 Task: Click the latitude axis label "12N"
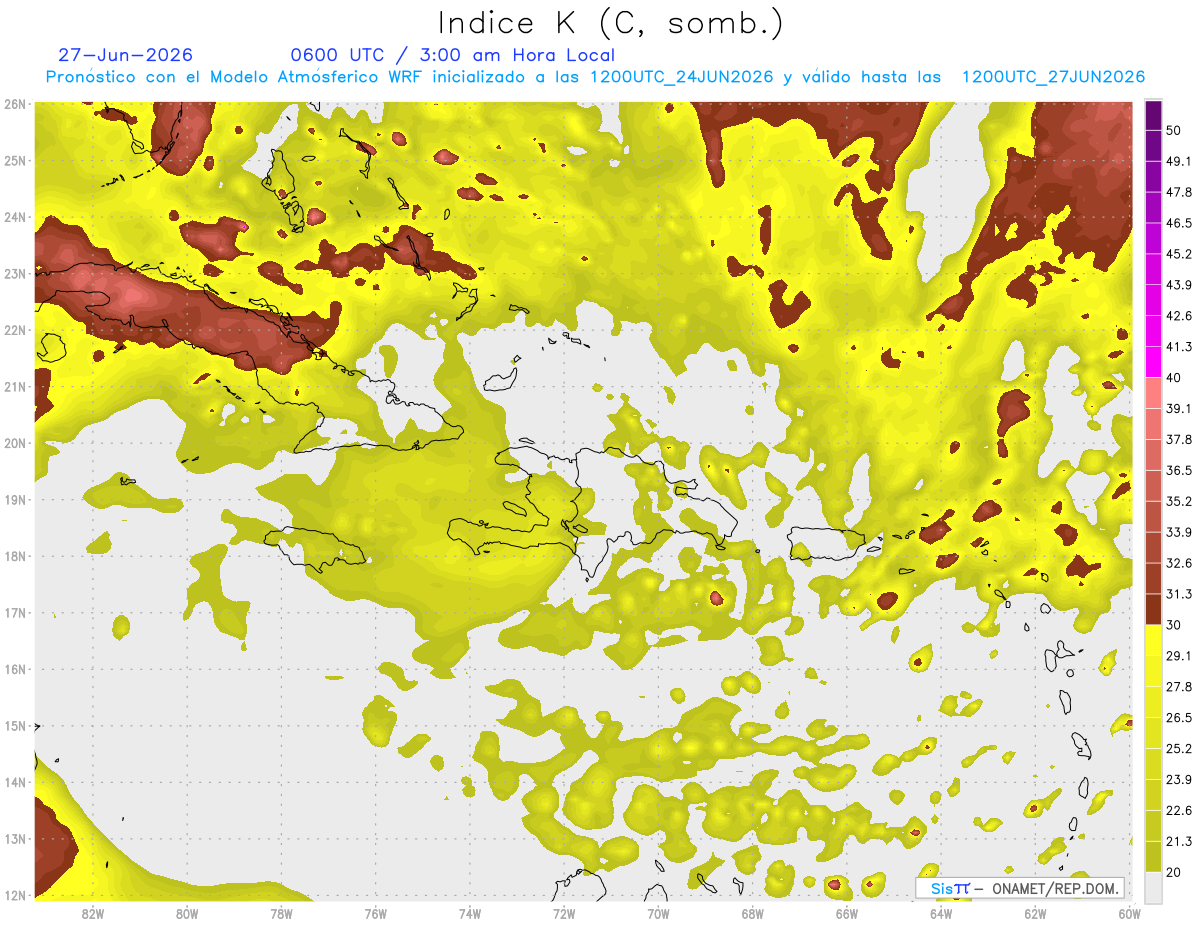15,895
